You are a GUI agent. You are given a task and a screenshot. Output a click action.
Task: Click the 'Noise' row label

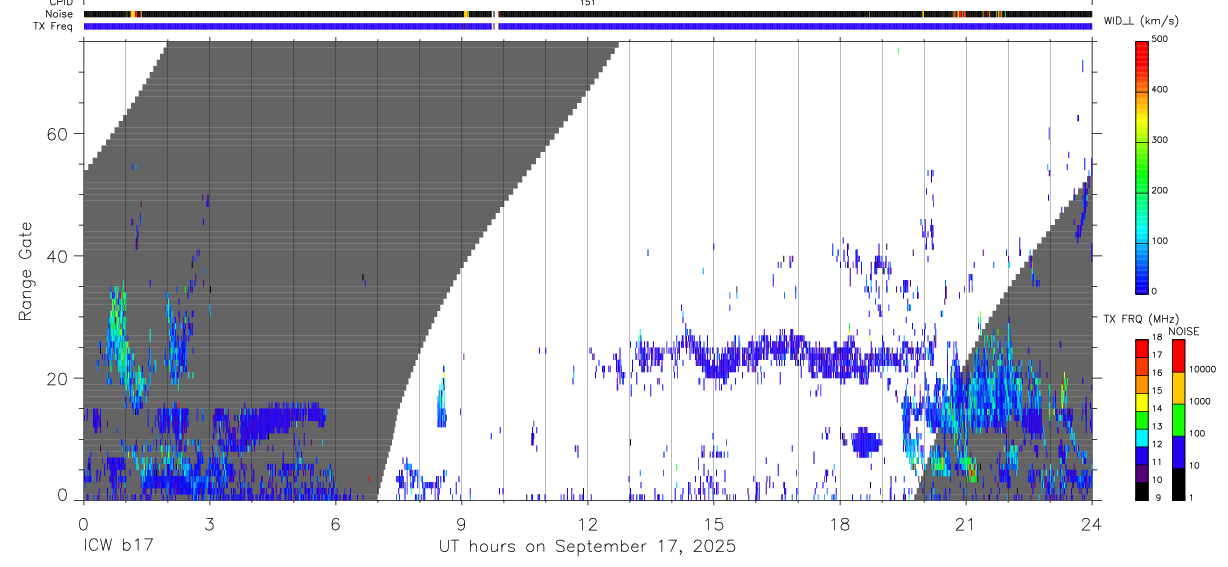[61, 15]
